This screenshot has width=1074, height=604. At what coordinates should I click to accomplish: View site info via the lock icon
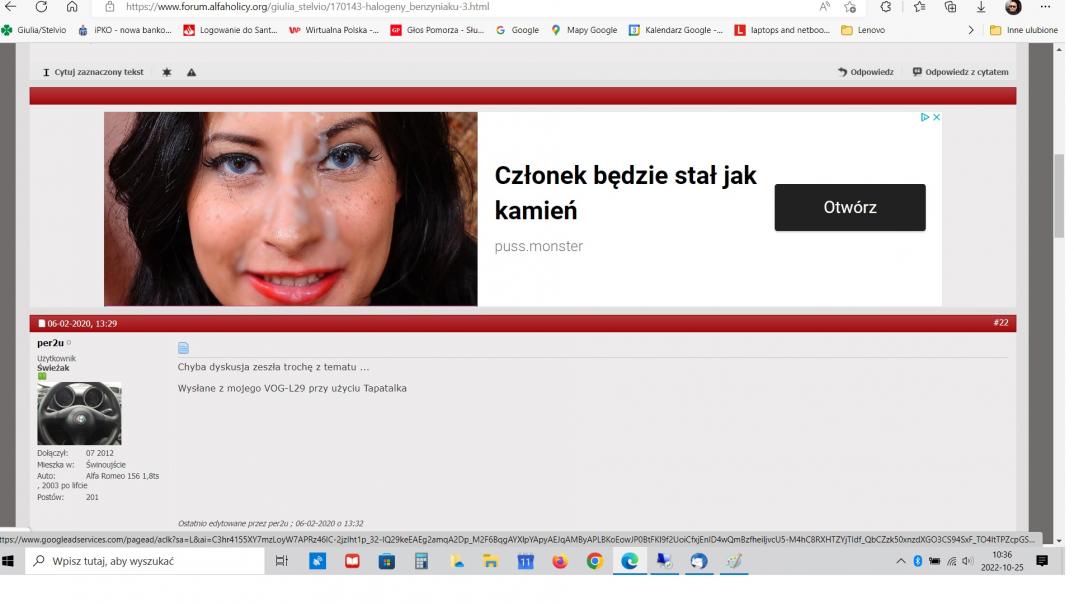coord(110,7)
